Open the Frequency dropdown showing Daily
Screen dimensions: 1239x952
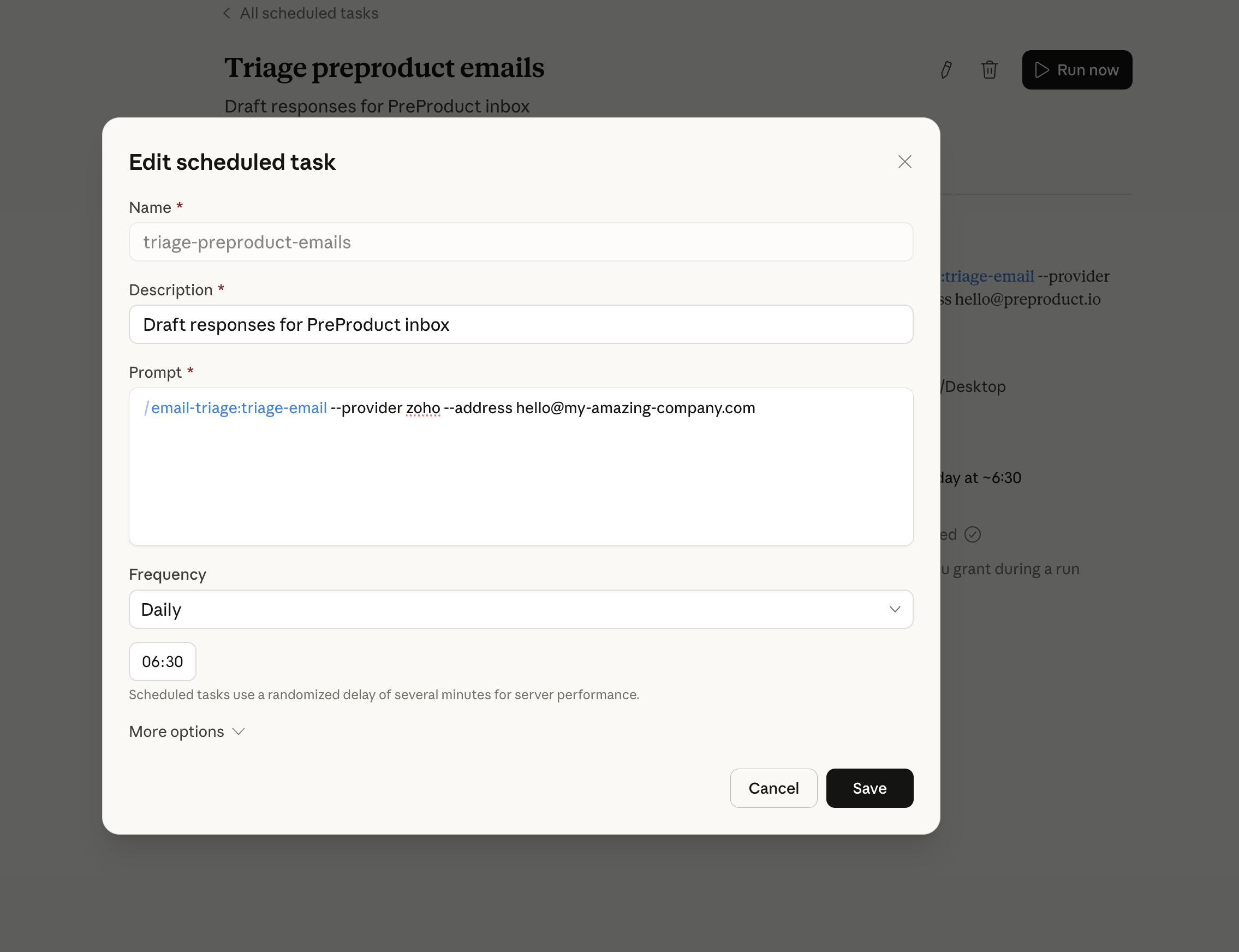coord(520,609)
